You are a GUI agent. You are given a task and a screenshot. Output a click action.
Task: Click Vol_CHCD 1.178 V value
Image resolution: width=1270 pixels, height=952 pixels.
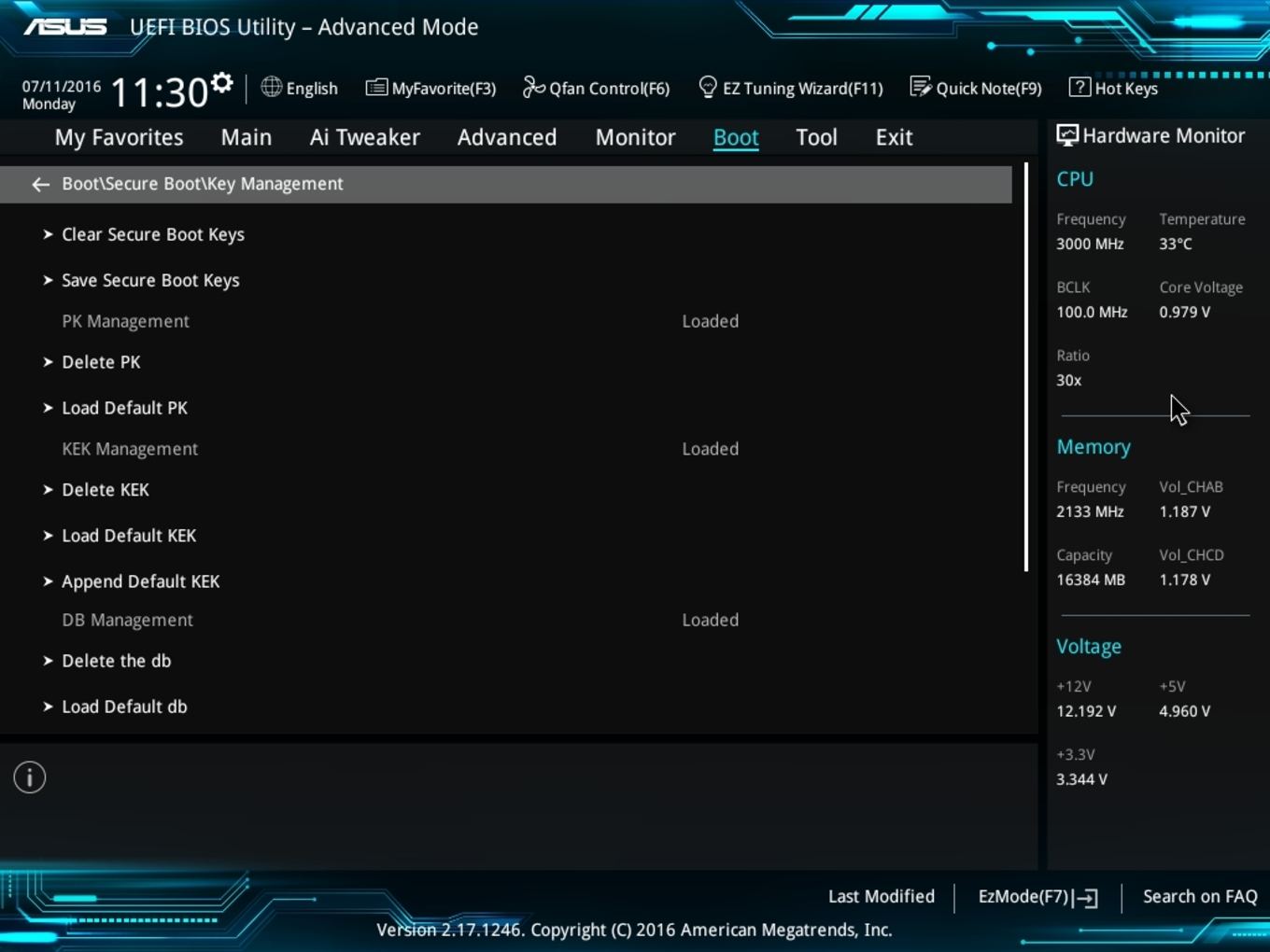tap(1184, 580)
